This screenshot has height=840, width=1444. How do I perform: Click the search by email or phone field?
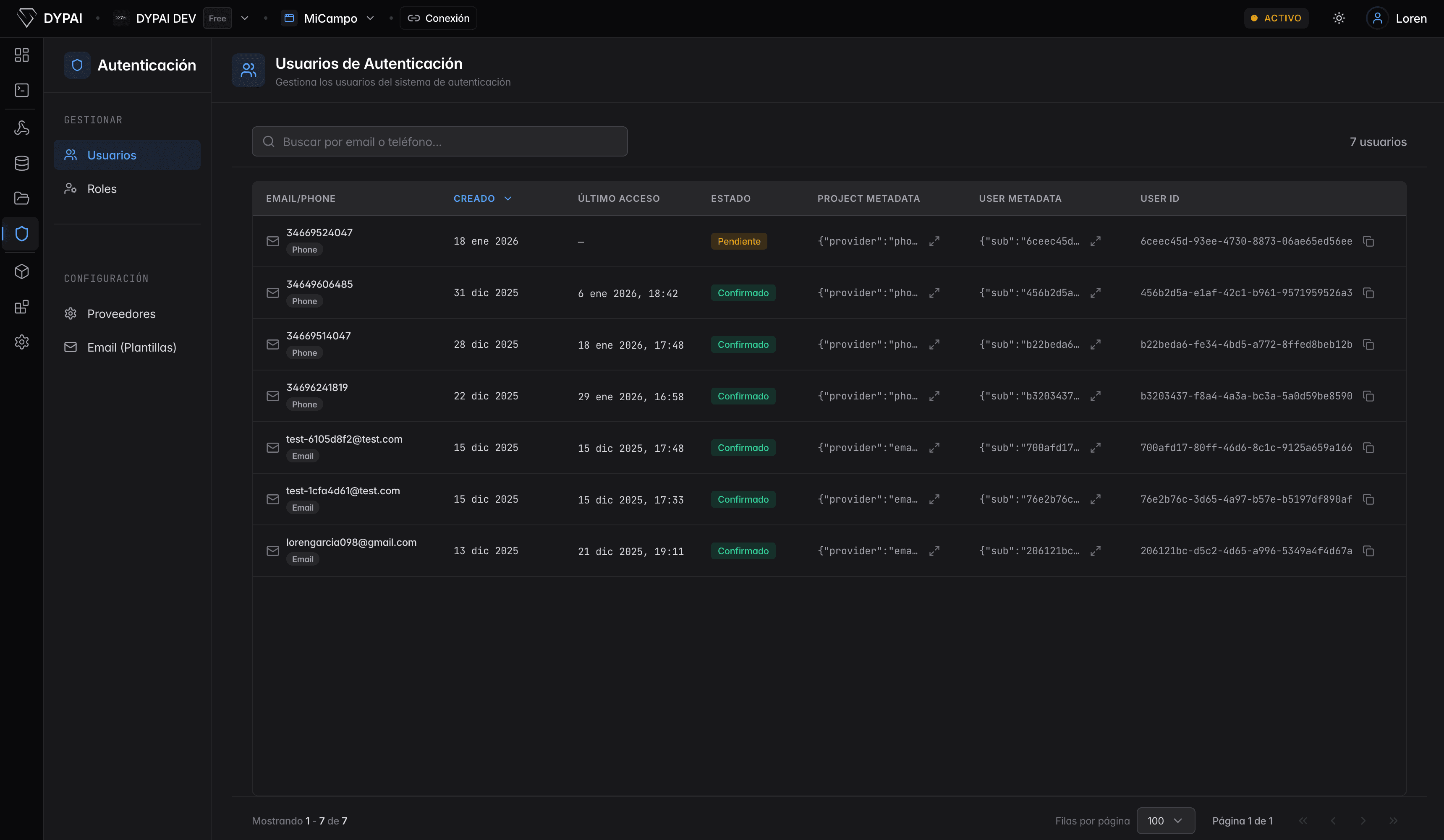point(439,141)
